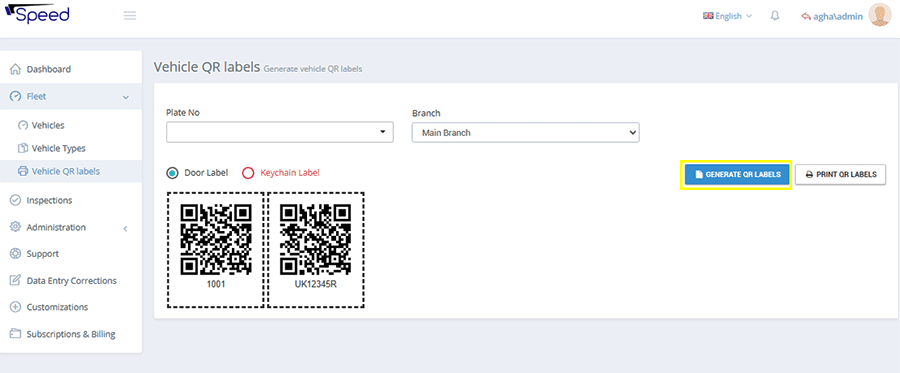Click the Vehicle QR labels page heading

207,67
